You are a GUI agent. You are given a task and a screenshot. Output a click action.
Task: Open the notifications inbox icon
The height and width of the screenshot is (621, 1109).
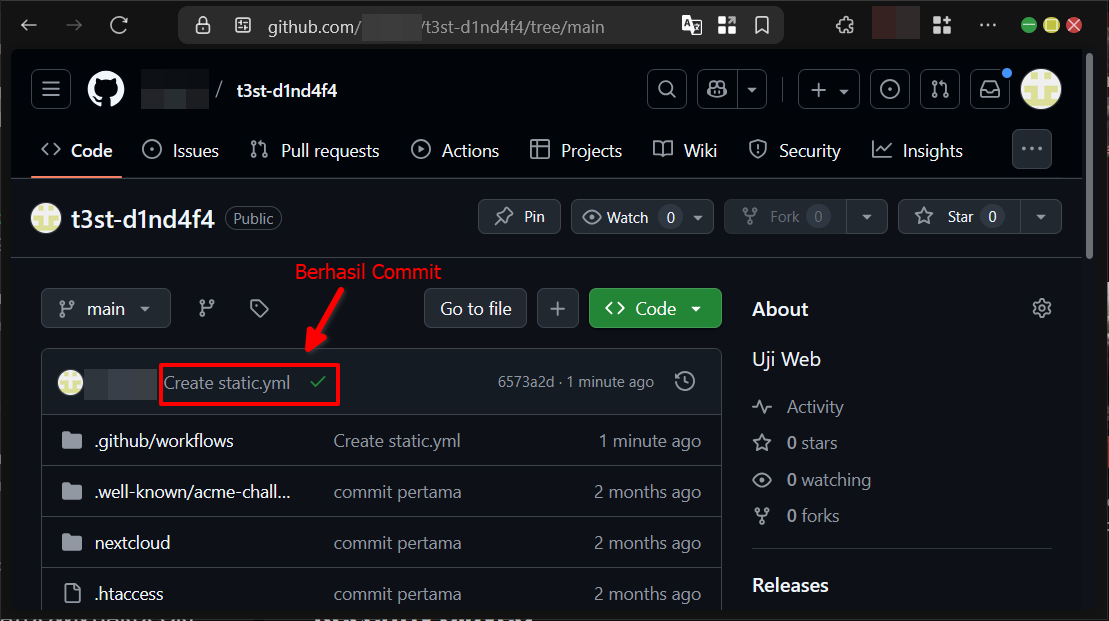pos(989,89)
